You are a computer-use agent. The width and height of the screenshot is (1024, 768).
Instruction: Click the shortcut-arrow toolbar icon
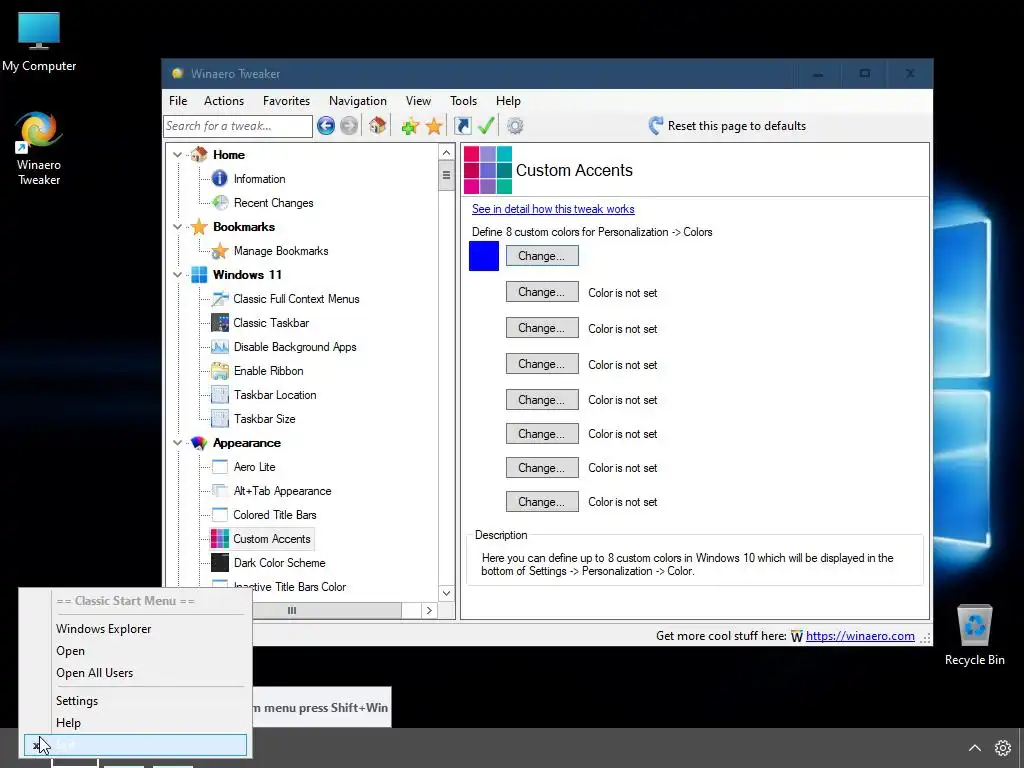tap(463, 125)
